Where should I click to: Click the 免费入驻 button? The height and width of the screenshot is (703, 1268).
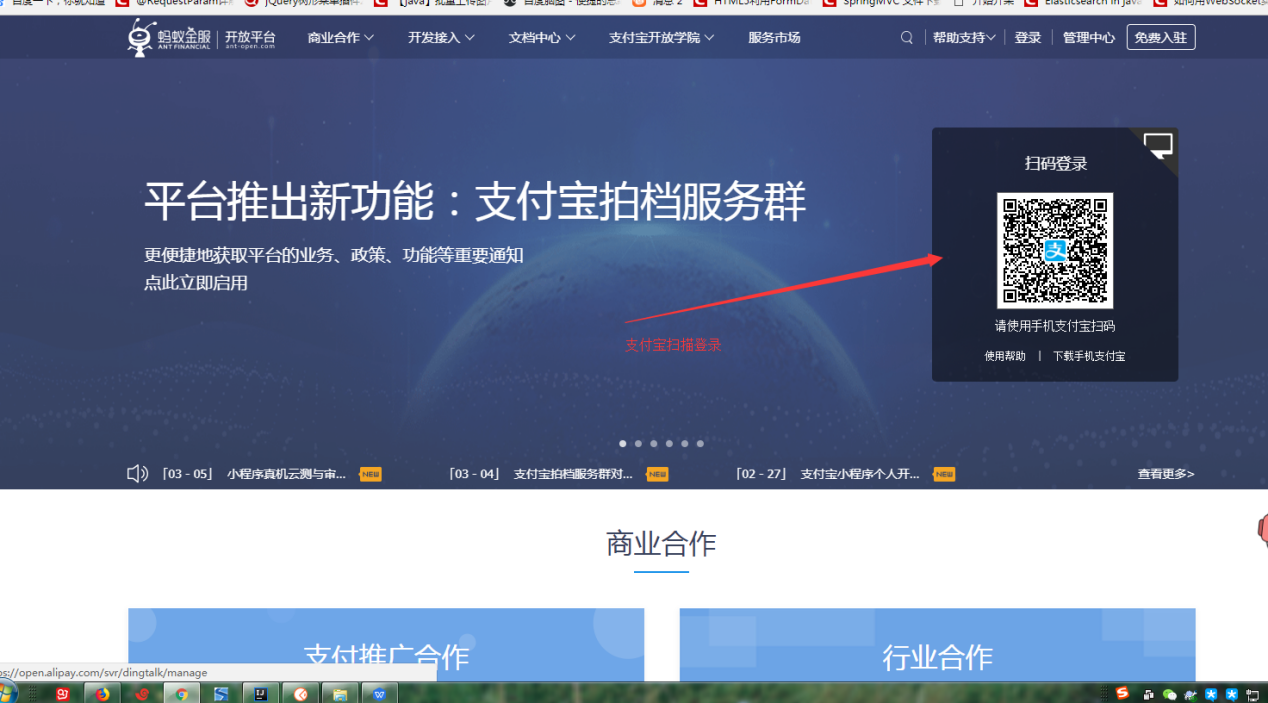coord(1161,37)
